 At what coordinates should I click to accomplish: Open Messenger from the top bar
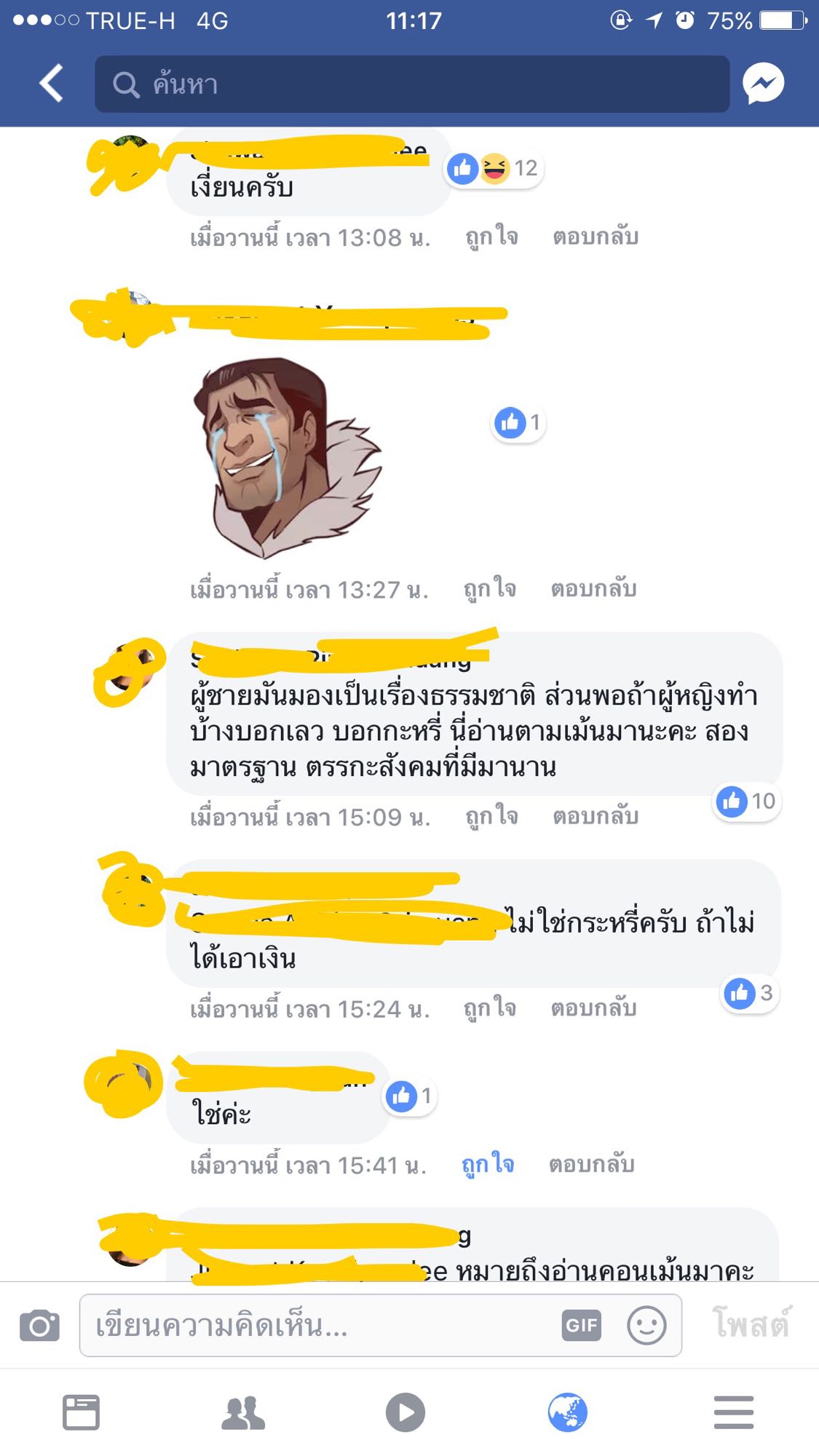763,84
